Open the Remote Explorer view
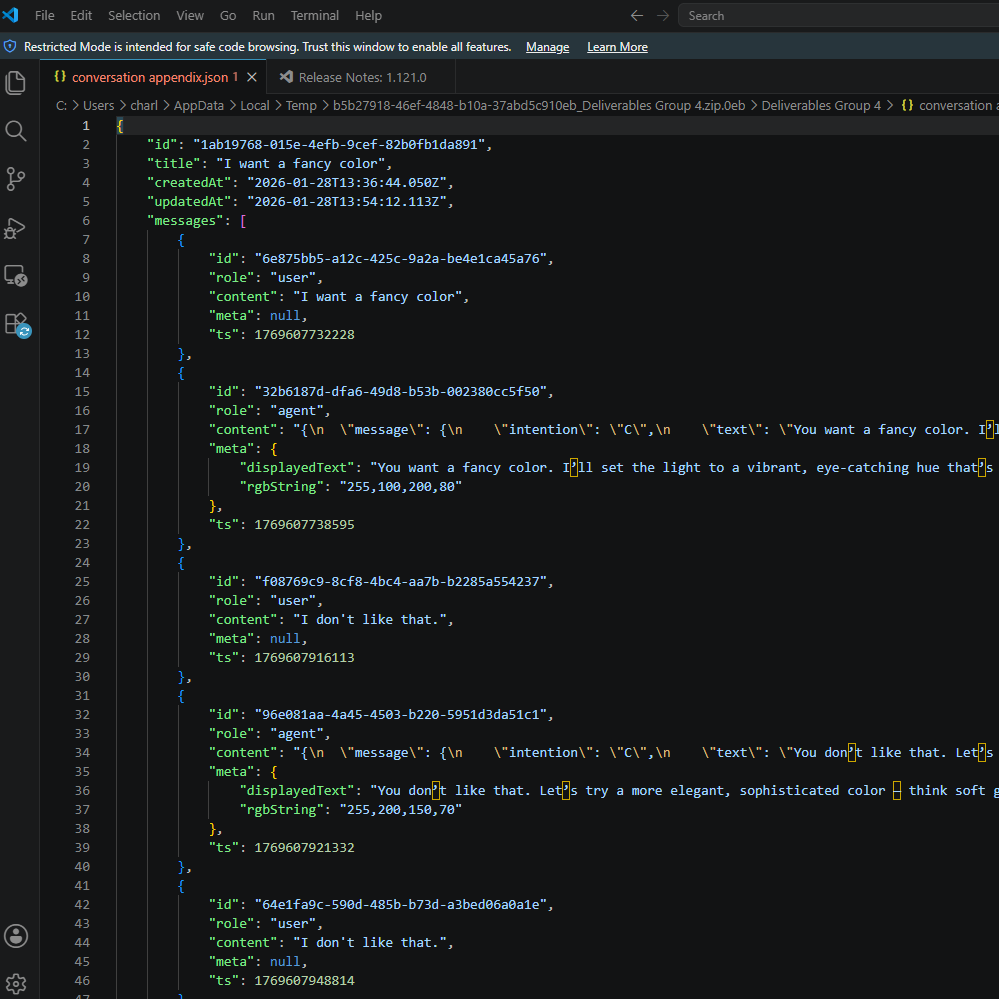 pos(16,275)
